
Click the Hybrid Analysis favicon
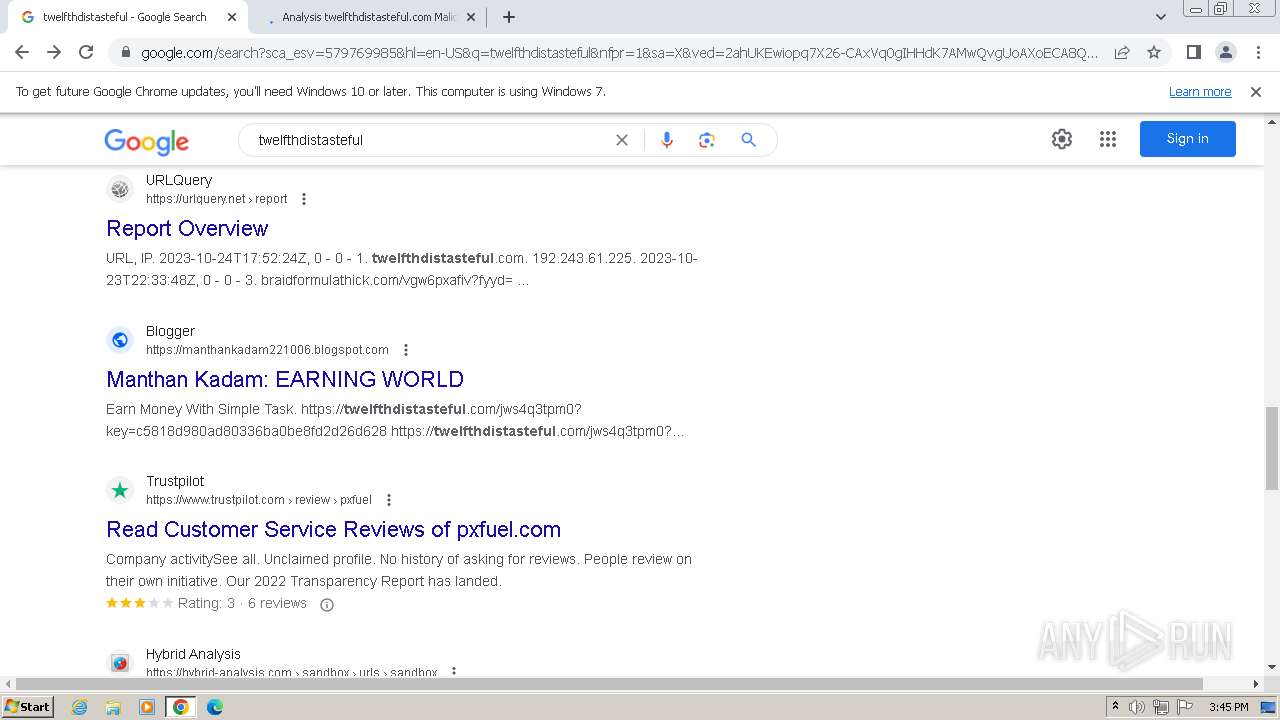click(120, 663)
